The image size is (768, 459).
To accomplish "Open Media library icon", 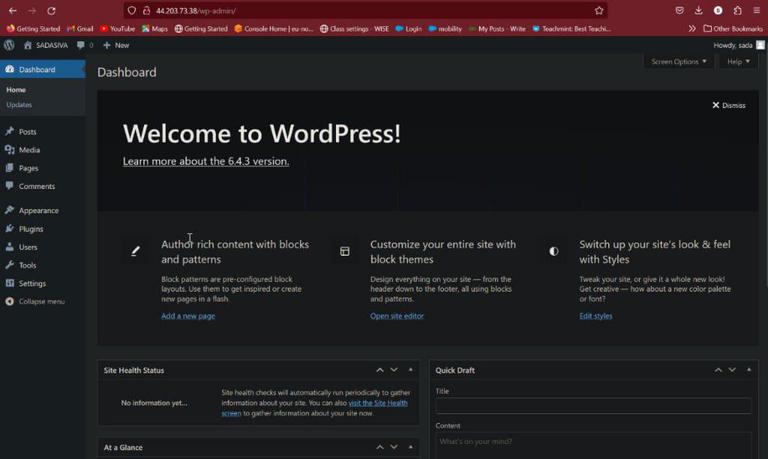I will coord(9,149).
